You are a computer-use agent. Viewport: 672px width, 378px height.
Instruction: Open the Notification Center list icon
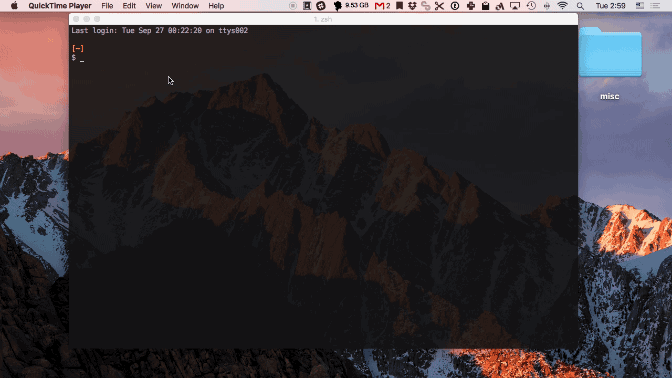click(655, 6)
